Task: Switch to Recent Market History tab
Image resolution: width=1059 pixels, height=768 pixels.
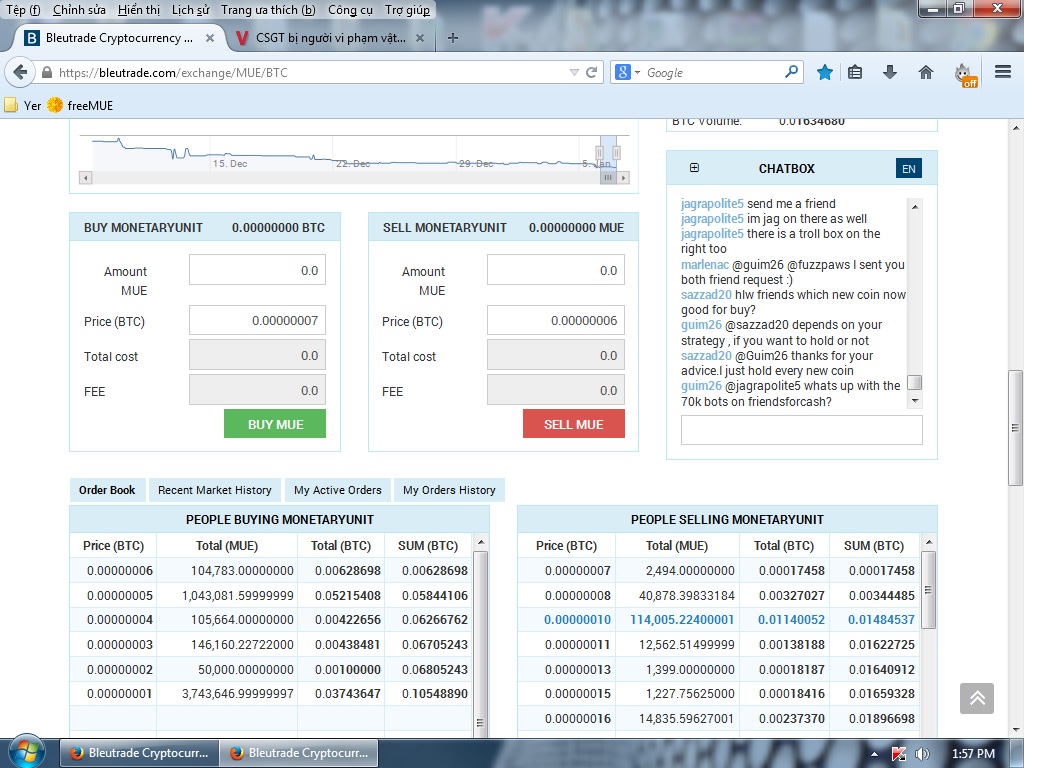Action: [215, 490]
